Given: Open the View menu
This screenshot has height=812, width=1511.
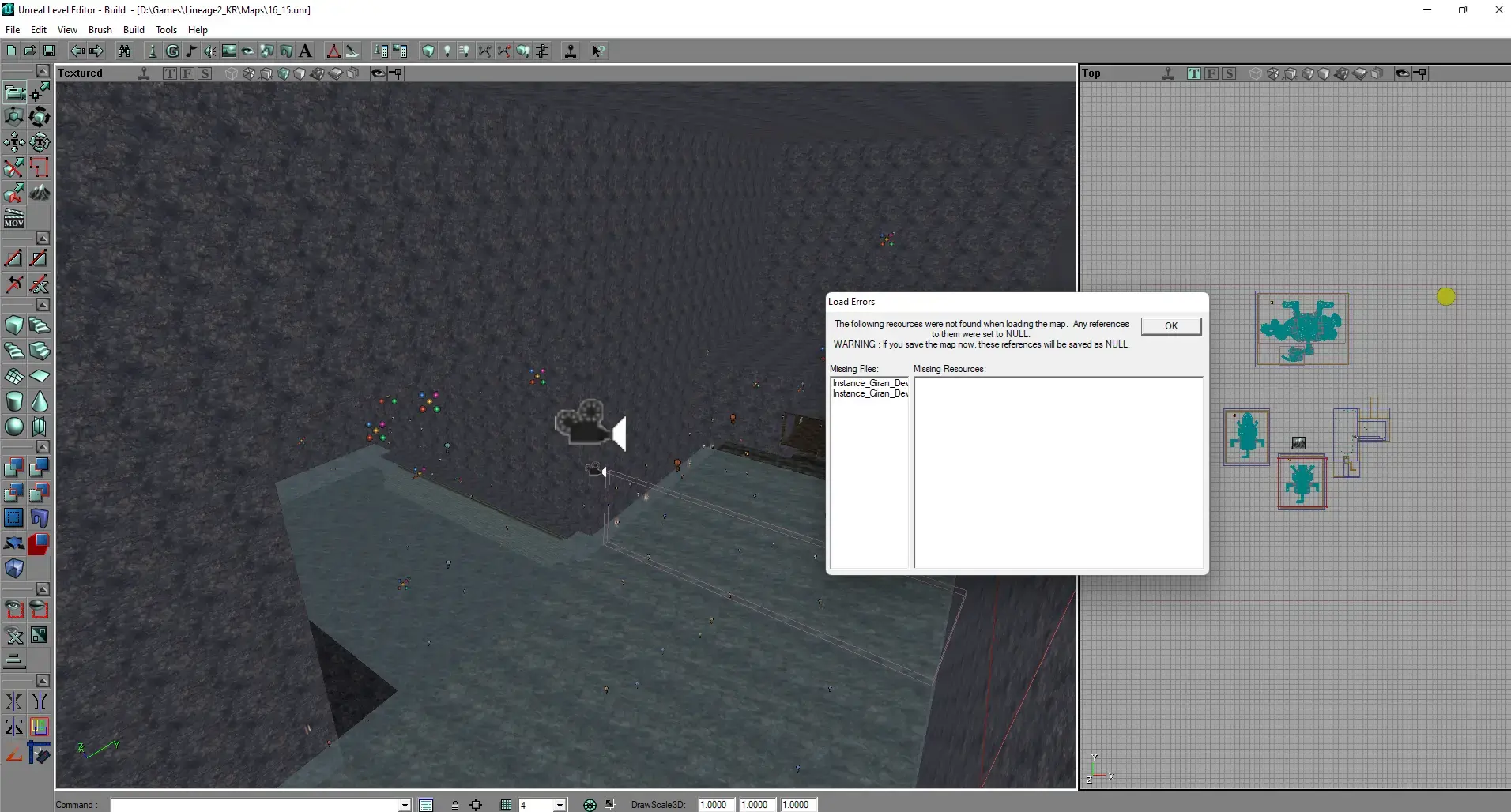Looking at the screenshot, I should tap(67, 30).
